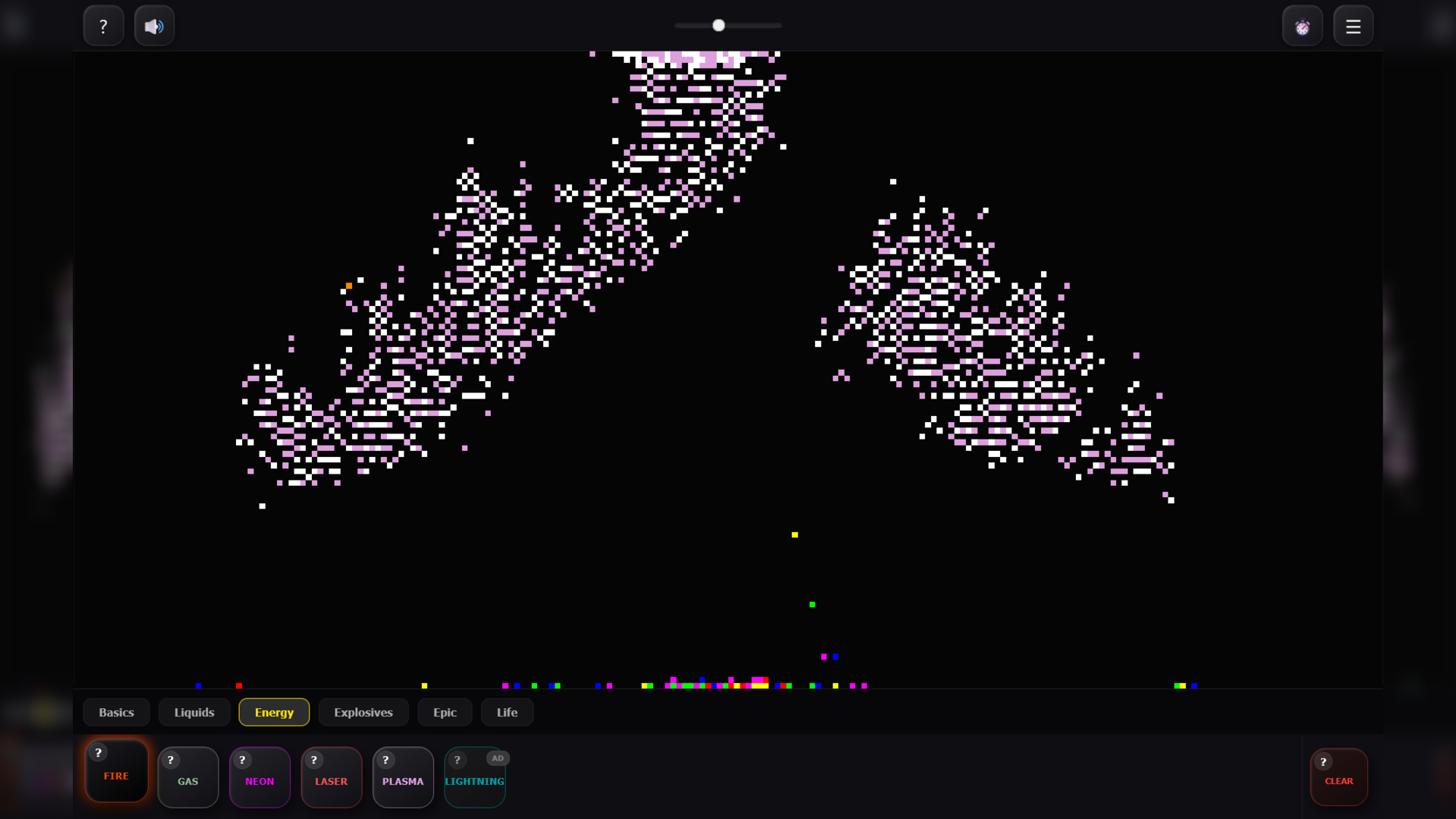Open the Epic category of elements
1456x819 pixels.
click(445, 712)
